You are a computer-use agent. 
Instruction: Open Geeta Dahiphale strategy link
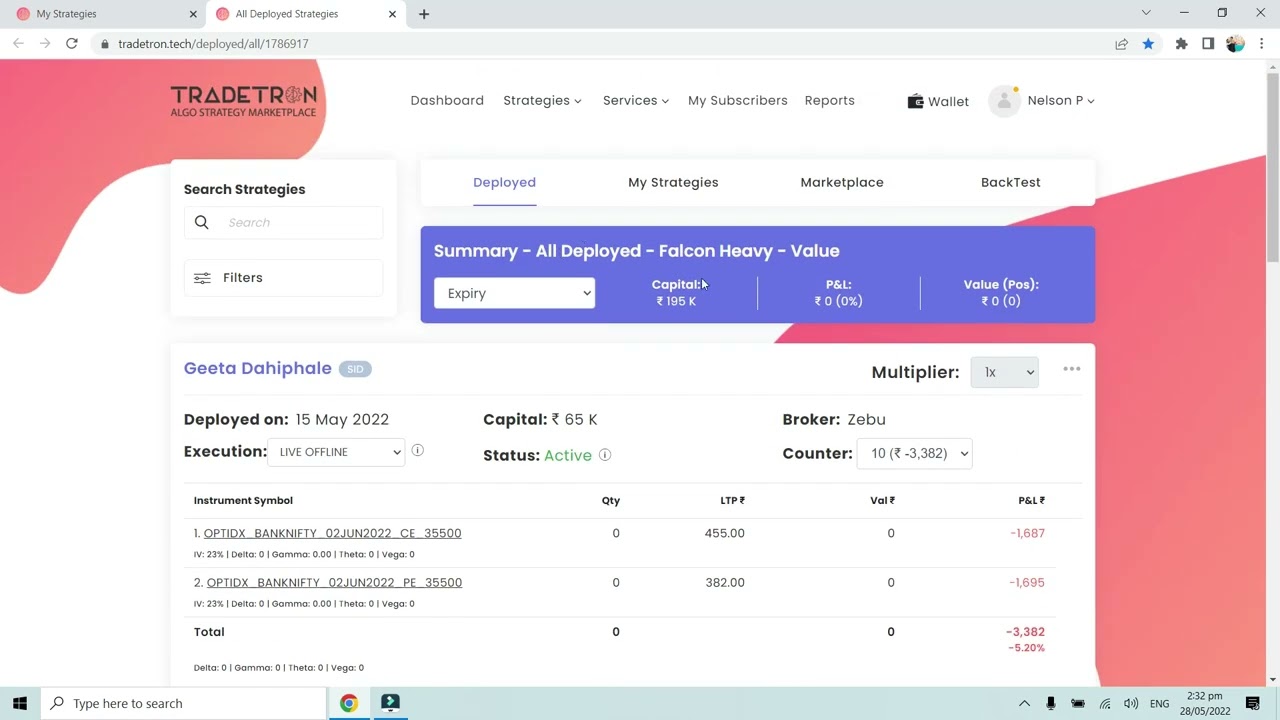258,368
